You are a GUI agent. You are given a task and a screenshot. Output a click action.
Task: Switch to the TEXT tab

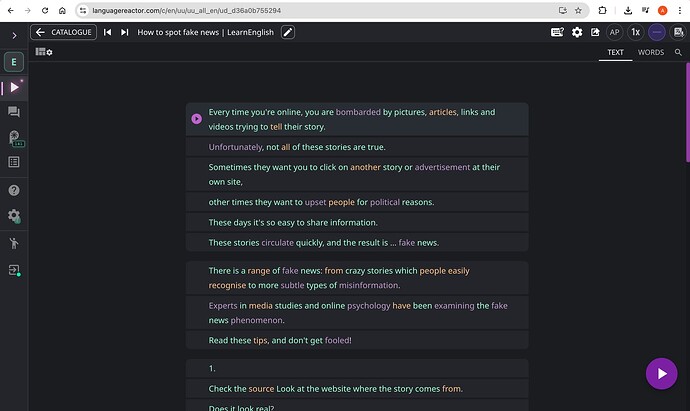(x=615, y=52)
